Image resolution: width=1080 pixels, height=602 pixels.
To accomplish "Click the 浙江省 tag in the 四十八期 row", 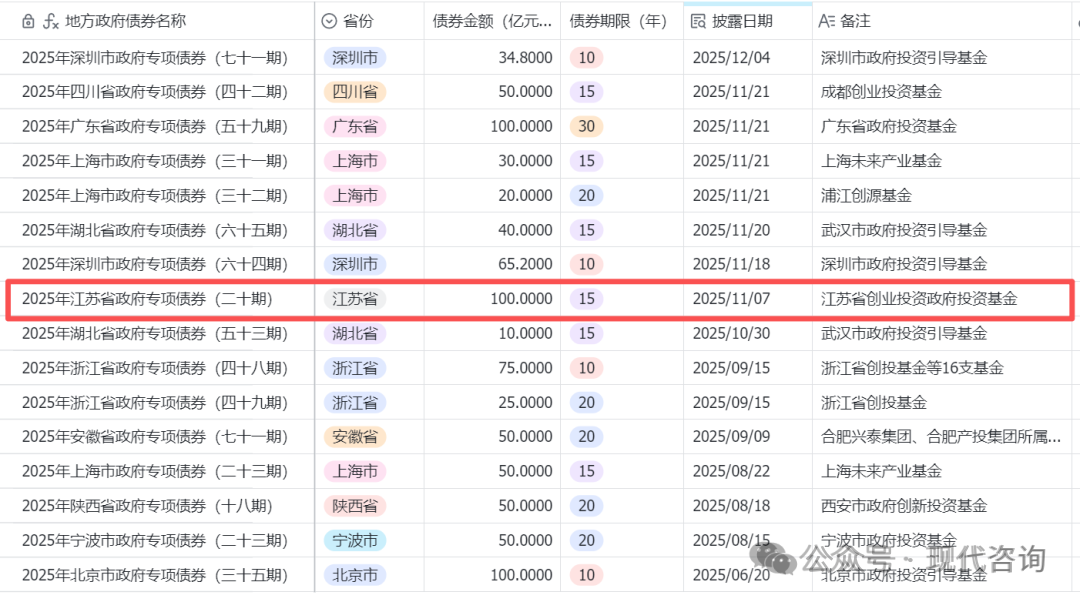I will pos(355,368).
